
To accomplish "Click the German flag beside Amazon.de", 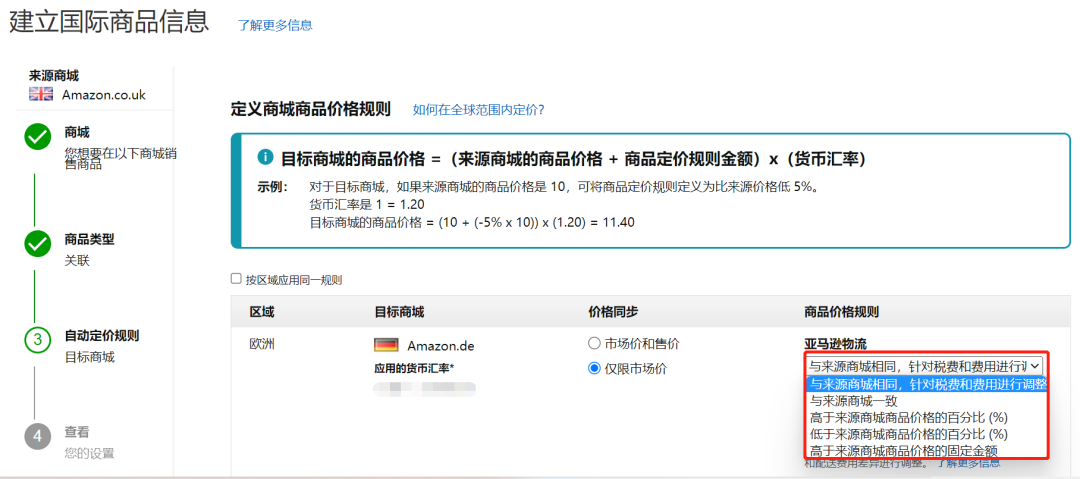I will click(386, 345).
